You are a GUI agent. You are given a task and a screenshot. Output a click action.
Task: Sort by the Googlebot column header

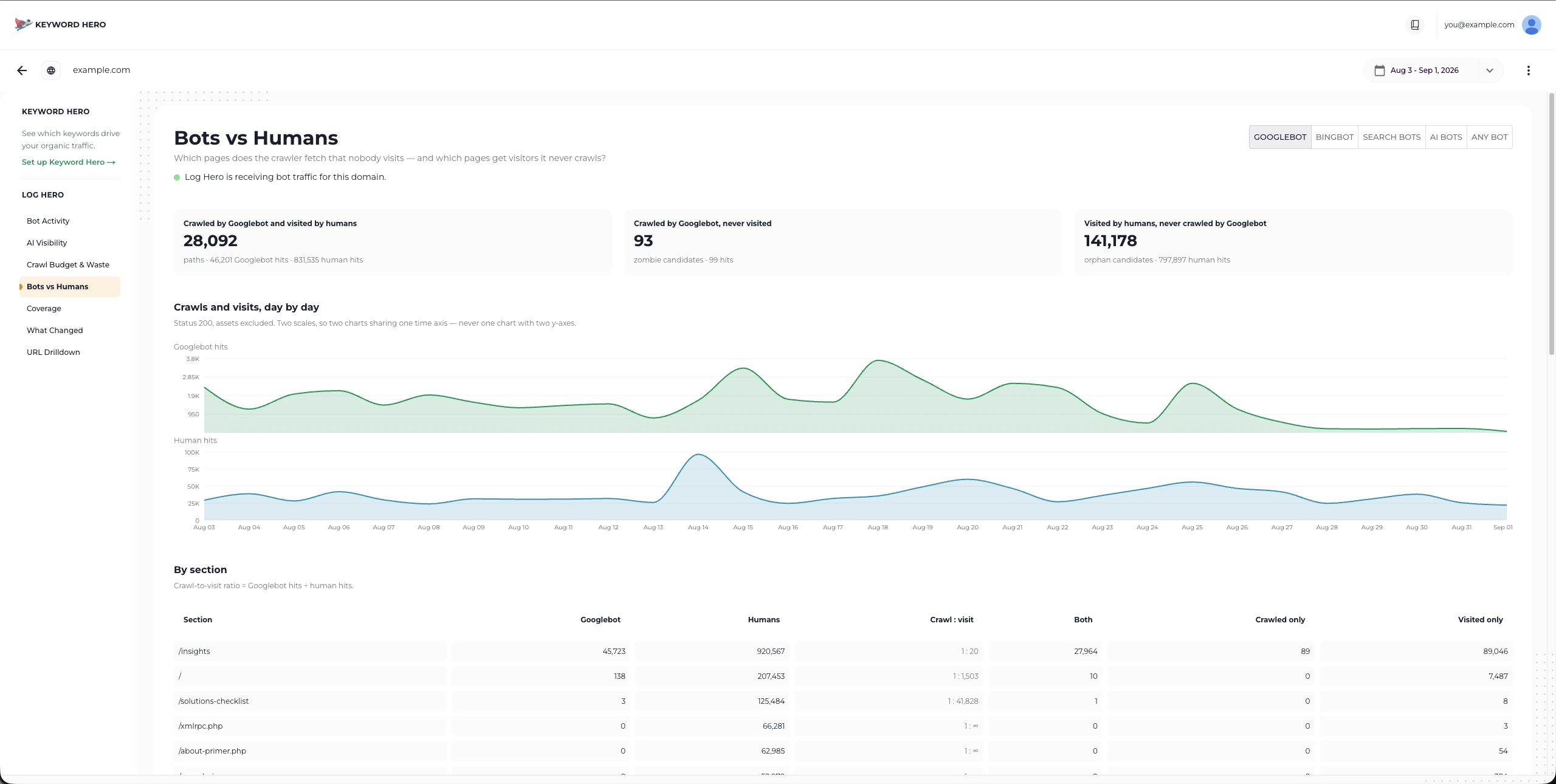coord(600,619)
